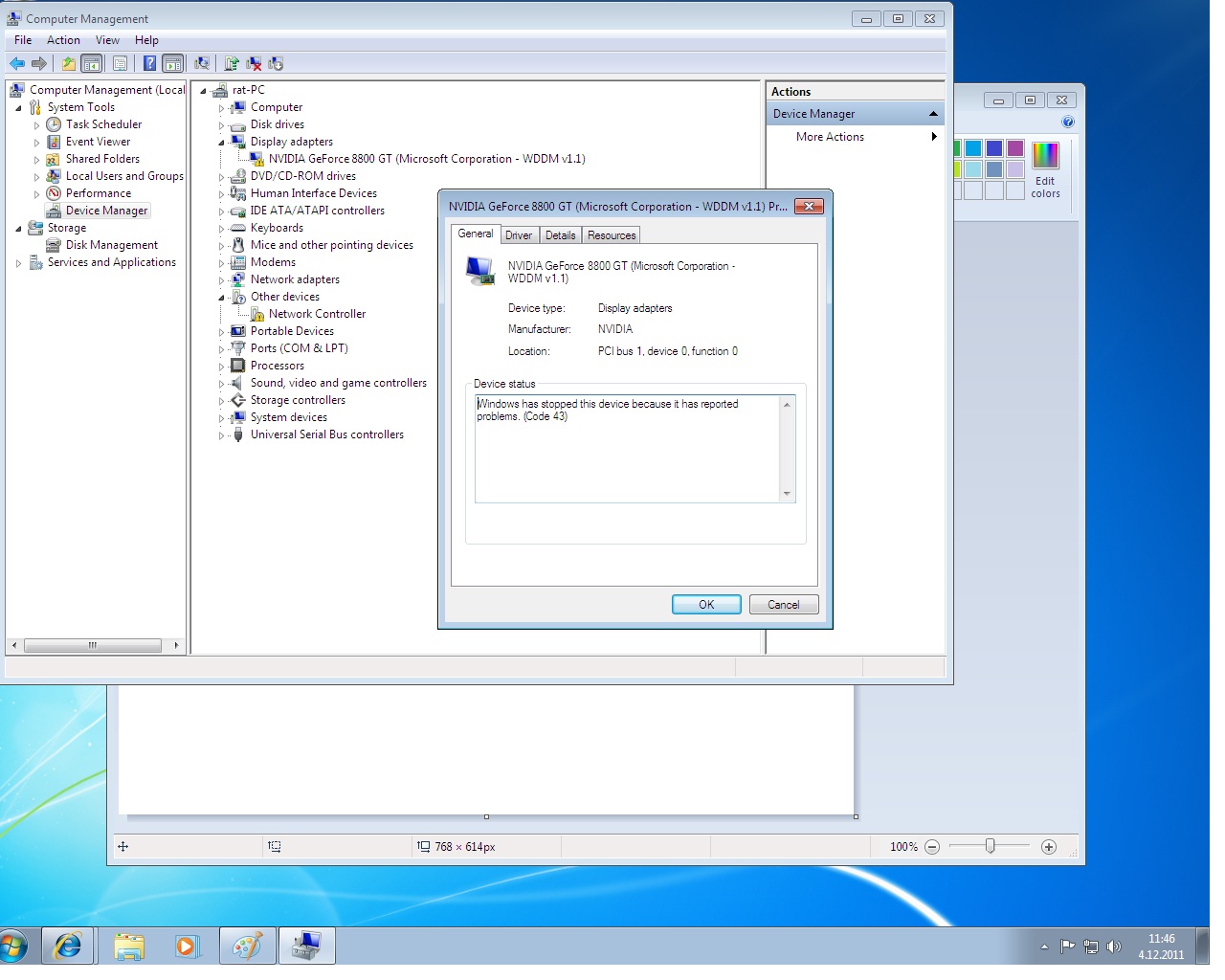Expand the Network adapters category
The height and width of the screenshot is (980, 1225).
(x=221, y=280)
